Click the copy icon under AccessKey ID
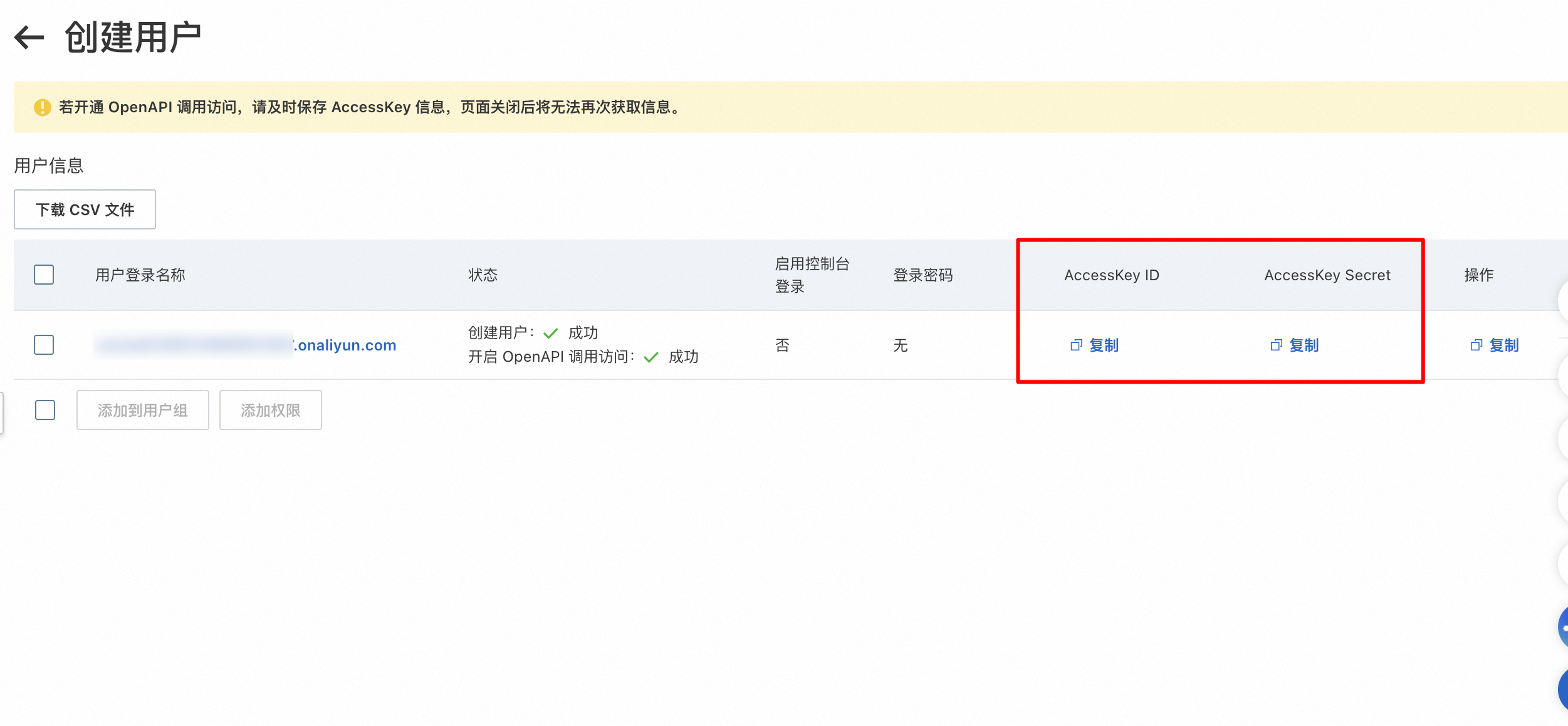The image size is (1568, 726). click(1076, 345)
